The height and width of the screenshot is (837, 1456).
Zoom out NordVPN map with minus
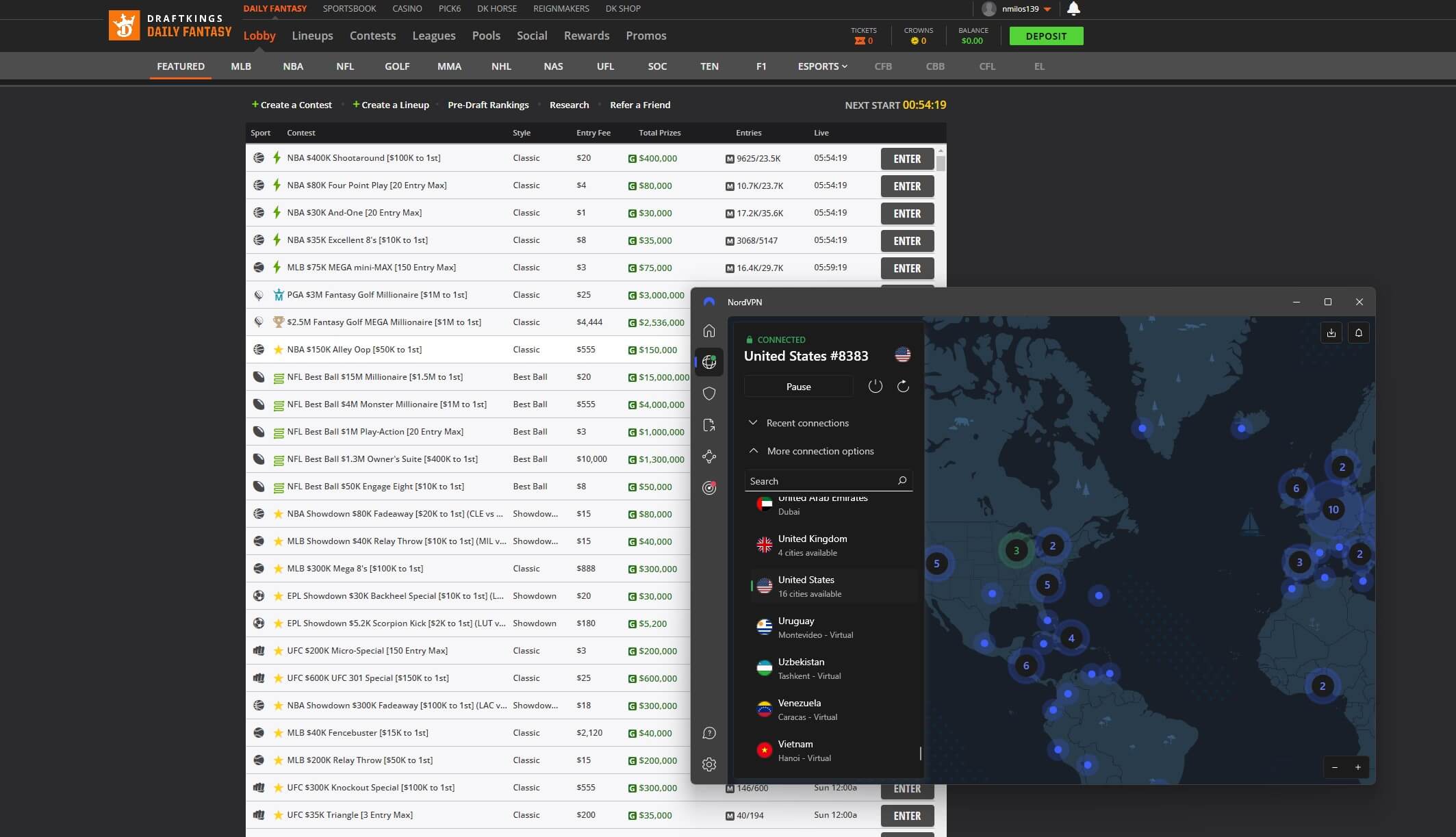tap(1335, 767)
